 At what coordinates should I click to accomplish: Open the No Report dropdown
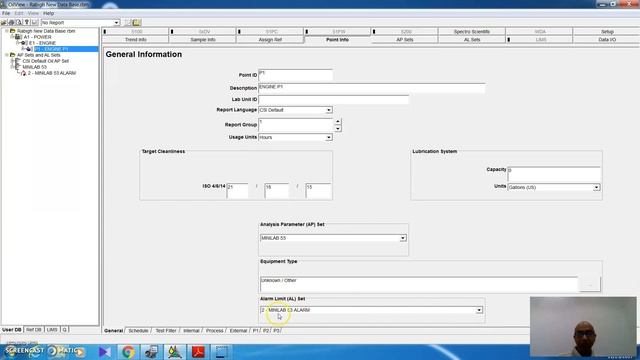pos(116,23)
